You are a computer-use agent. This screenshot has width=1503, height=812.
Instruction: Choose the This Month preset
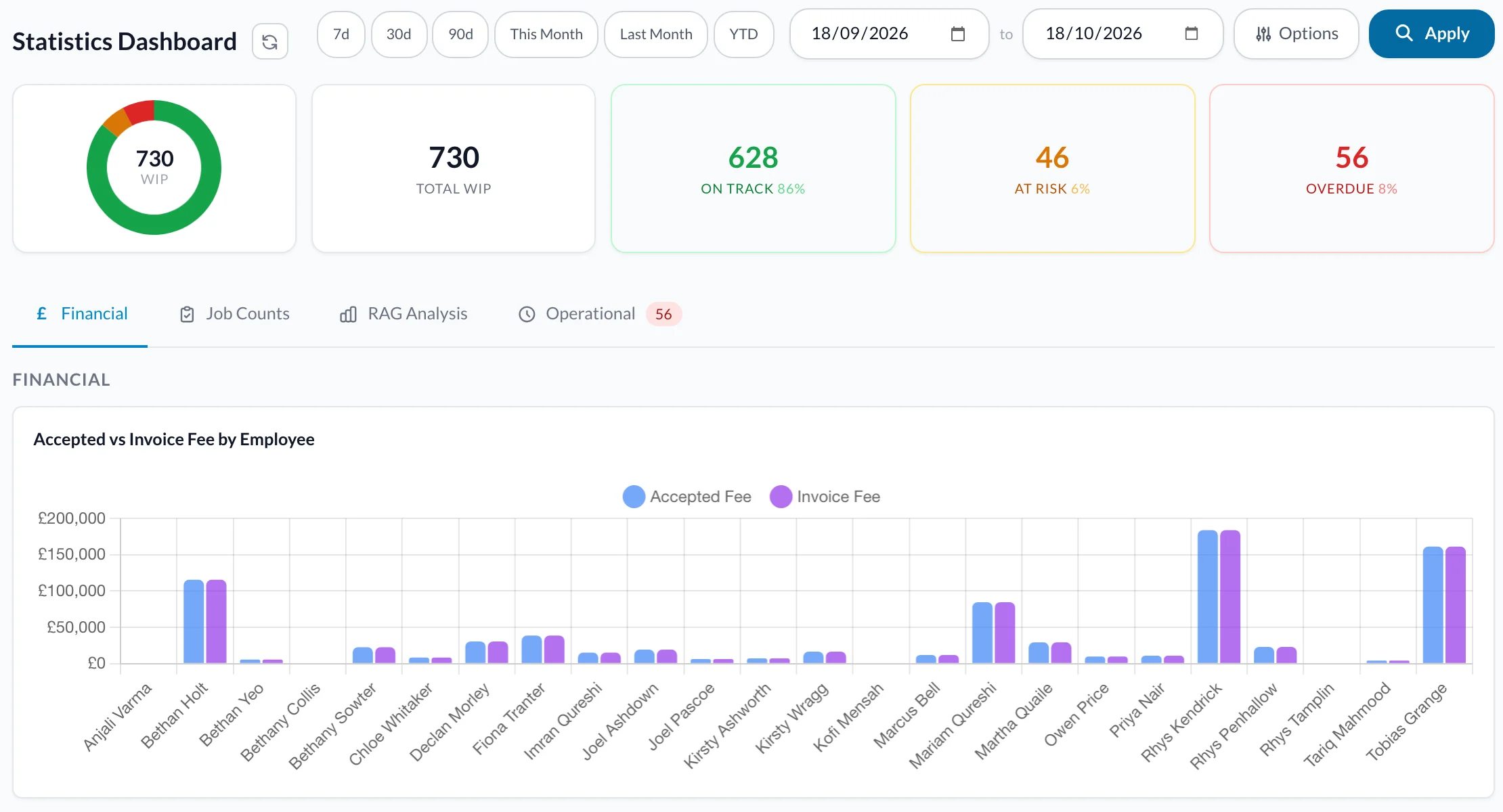[546, 35]
